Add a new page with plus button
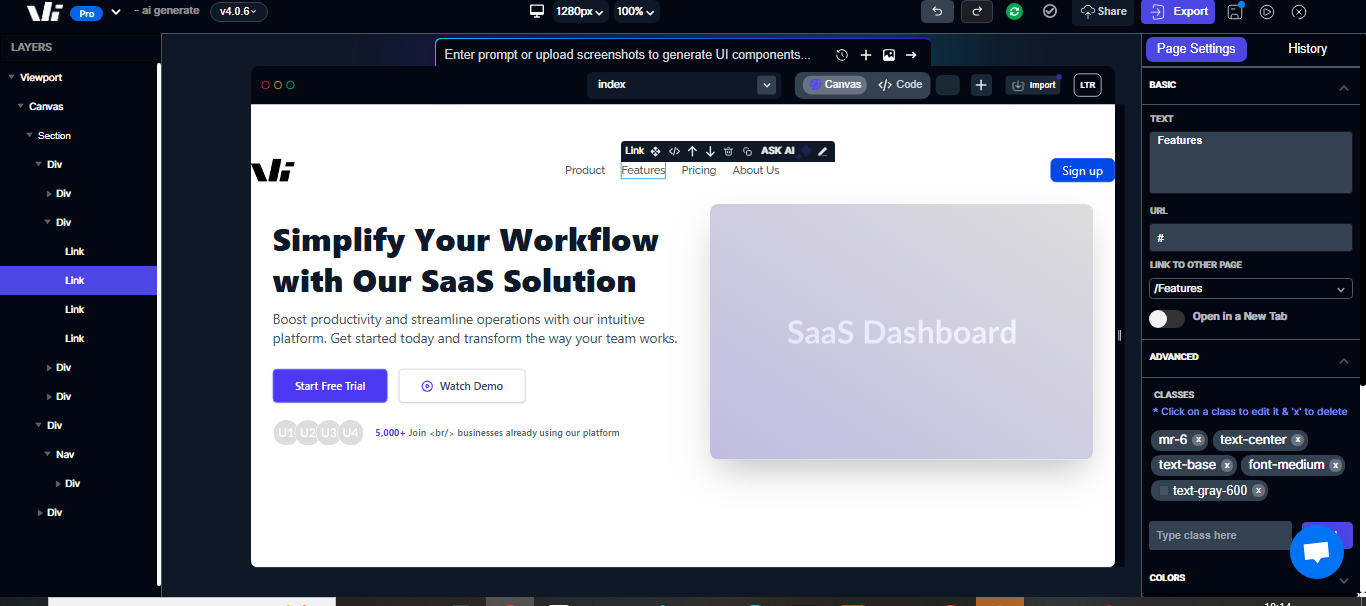1366x606 pixels. tap(981, 85)
